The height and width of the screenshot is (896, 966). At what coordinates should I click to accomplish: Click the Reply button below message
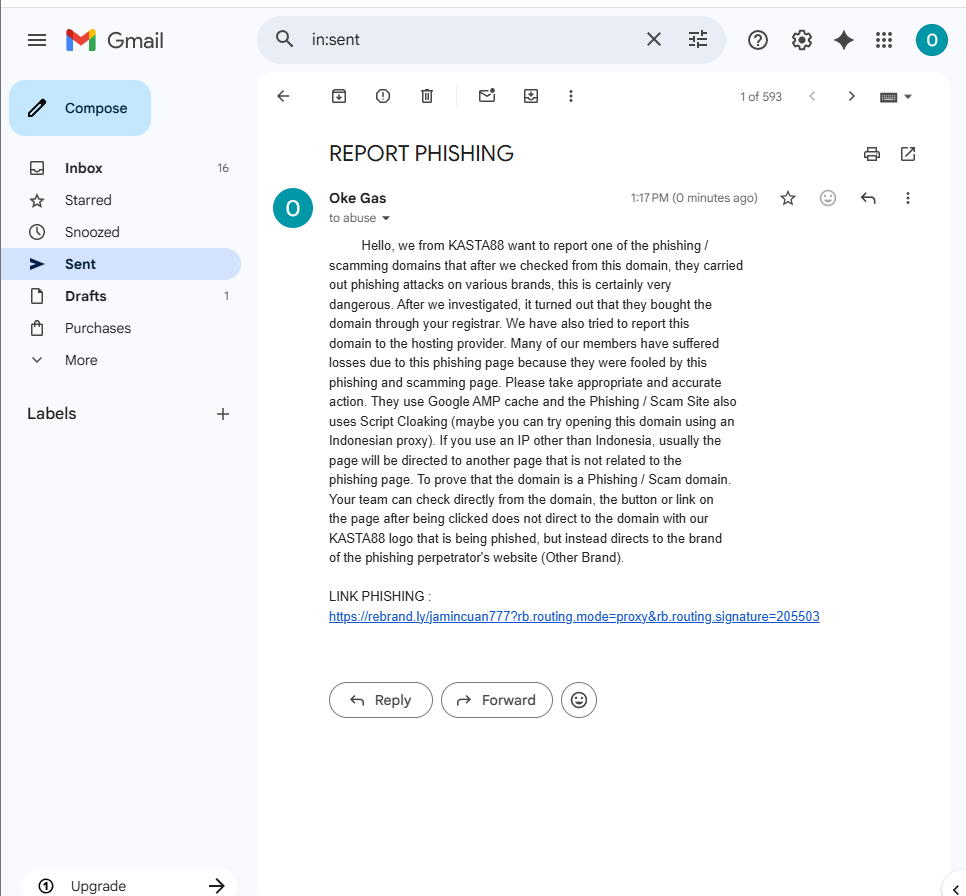point(381,700)
